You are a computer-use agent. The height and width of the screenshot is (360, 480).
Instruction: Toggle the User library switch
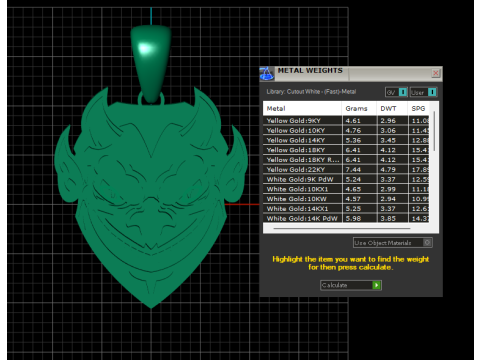pos(423,92)
